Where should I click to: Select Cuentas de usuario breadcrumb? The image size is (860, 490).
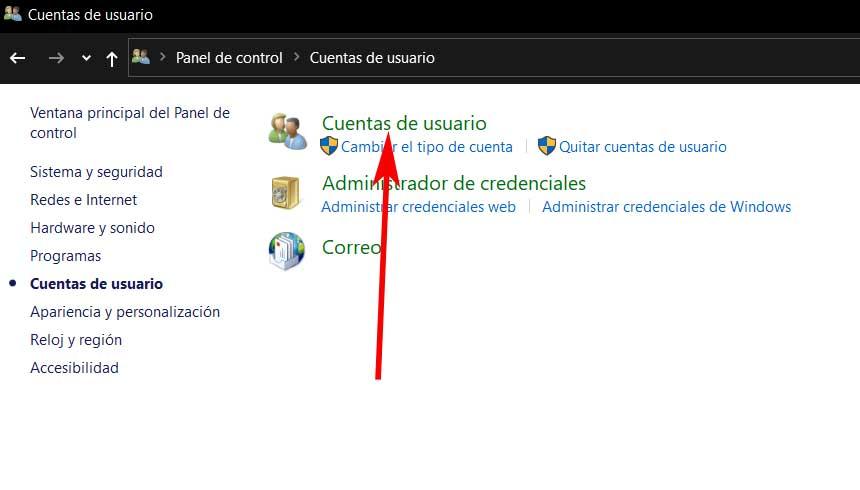click(372, 58)
